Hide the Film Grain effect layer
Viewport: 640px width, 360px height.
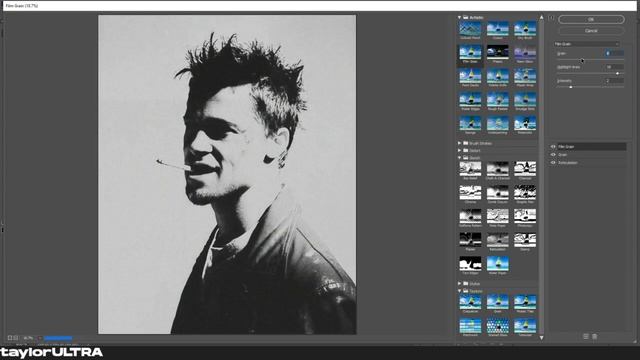[553, 147]
